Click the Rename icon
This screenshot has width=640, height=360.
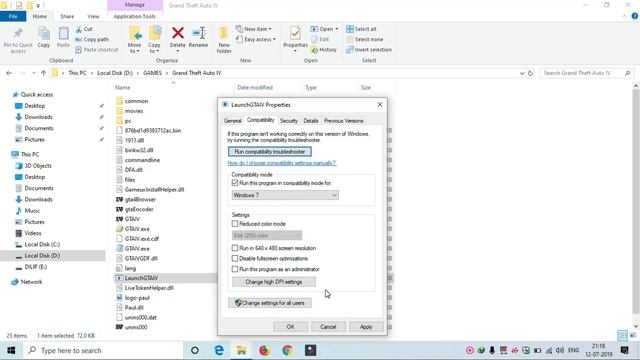point(199,33)
